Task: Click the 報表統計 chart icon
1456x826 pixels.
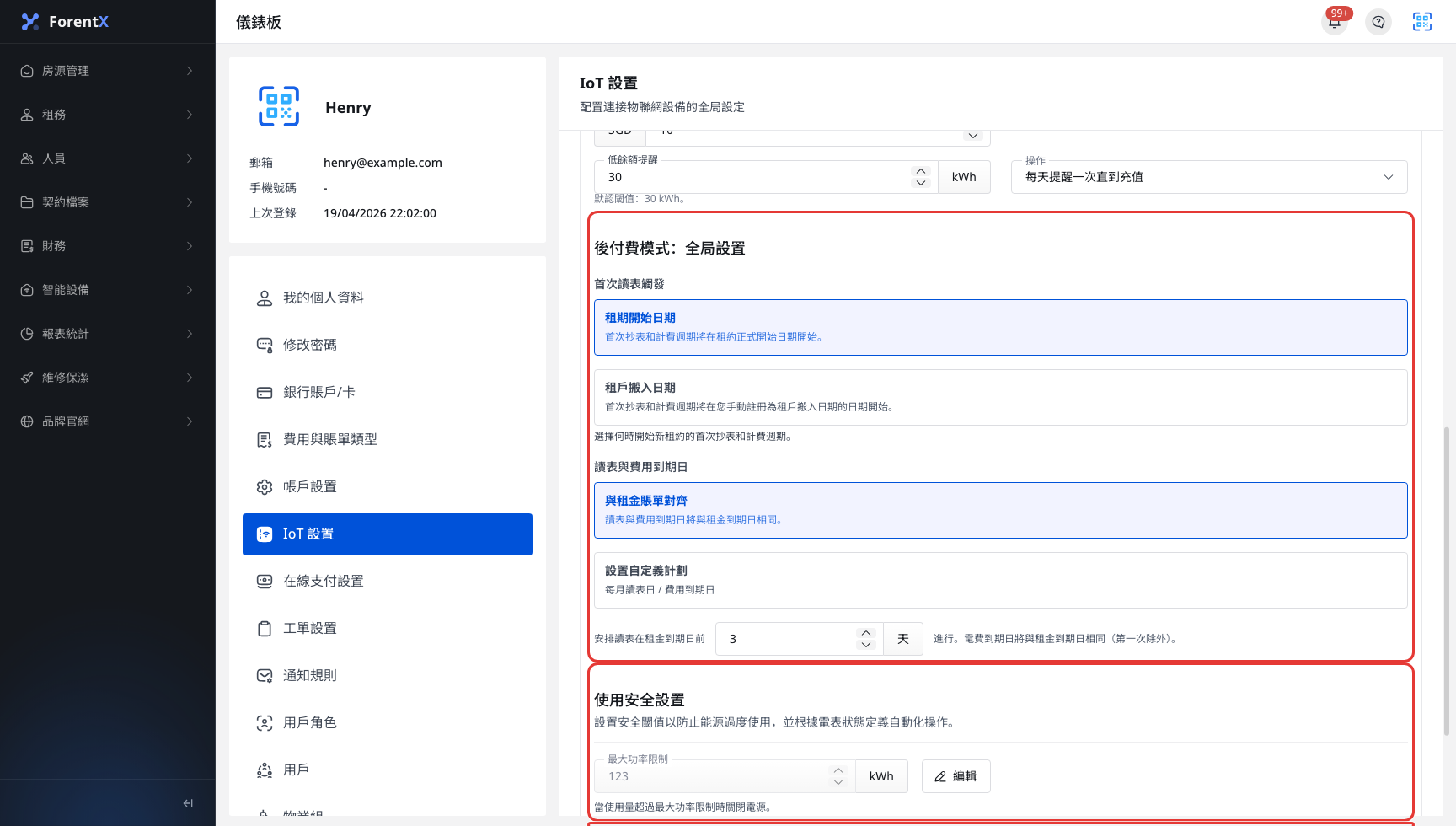Action: pos(27,334)
